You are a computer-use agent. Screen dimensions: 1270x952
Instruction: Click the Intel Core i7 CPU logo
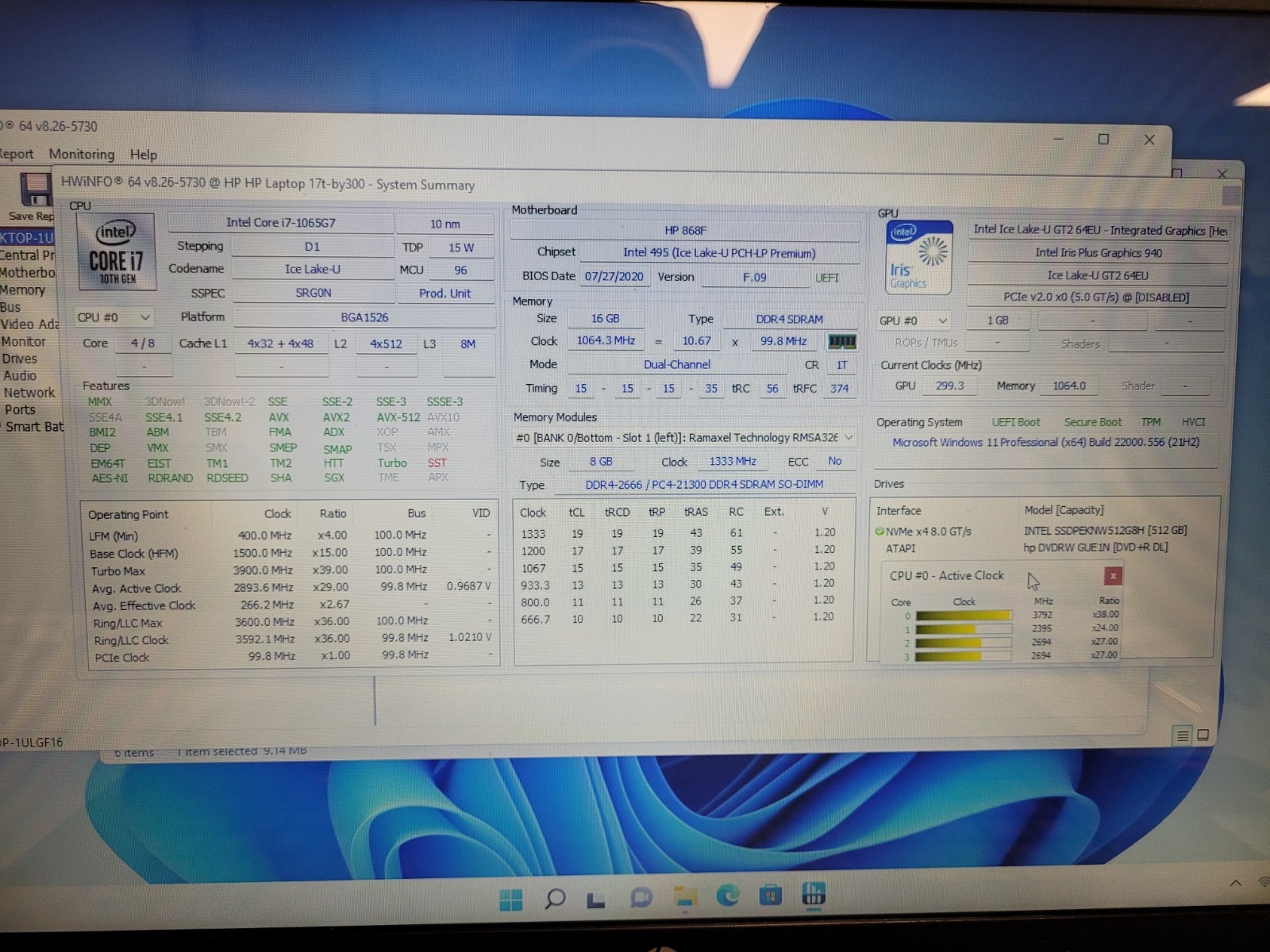[x=117, y=251]
